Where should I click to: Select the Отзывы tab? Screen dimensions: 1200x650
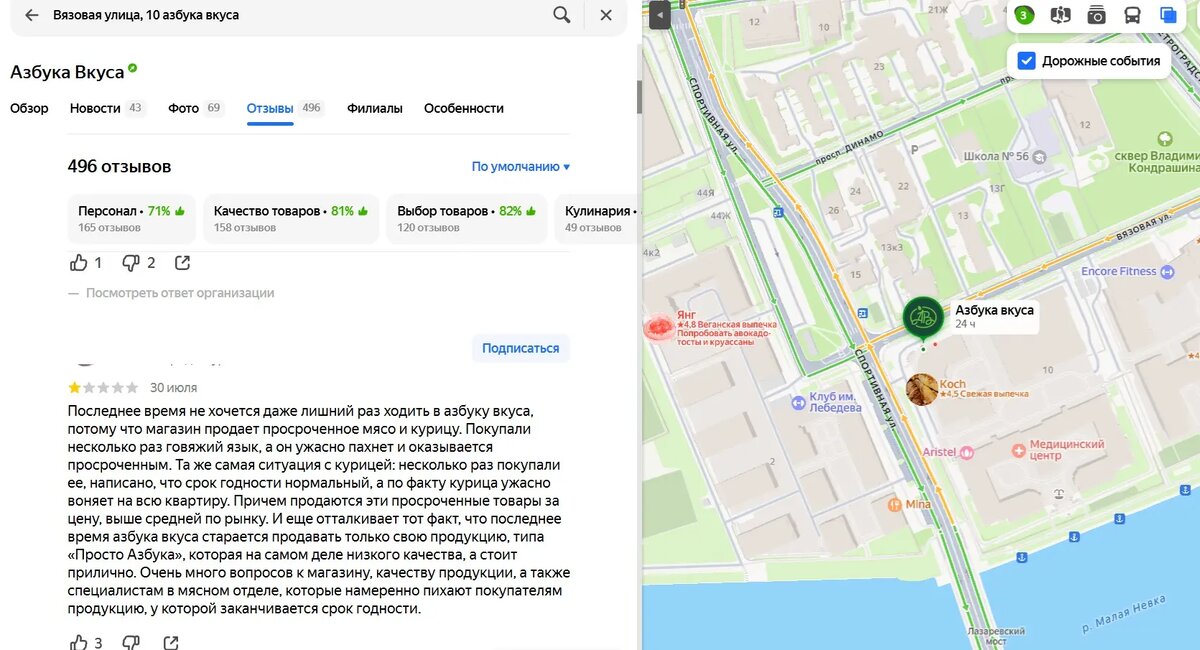285,108
